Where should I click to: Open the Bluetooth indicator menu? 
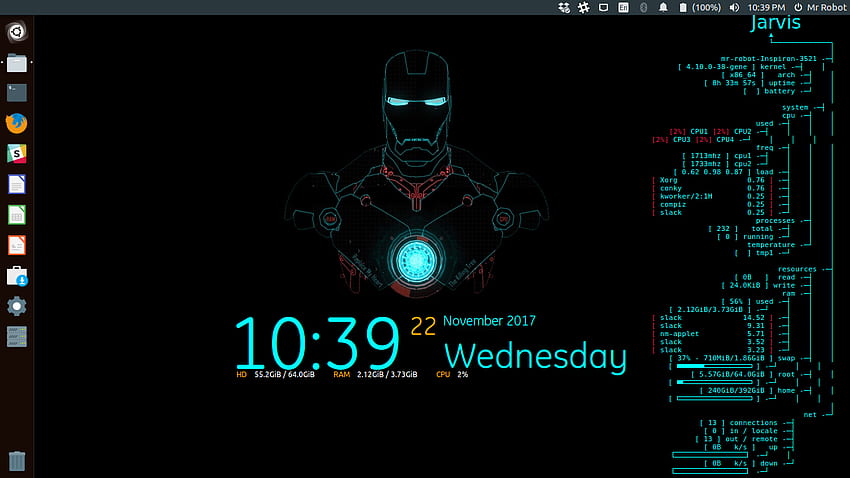(x=643, y=8)
